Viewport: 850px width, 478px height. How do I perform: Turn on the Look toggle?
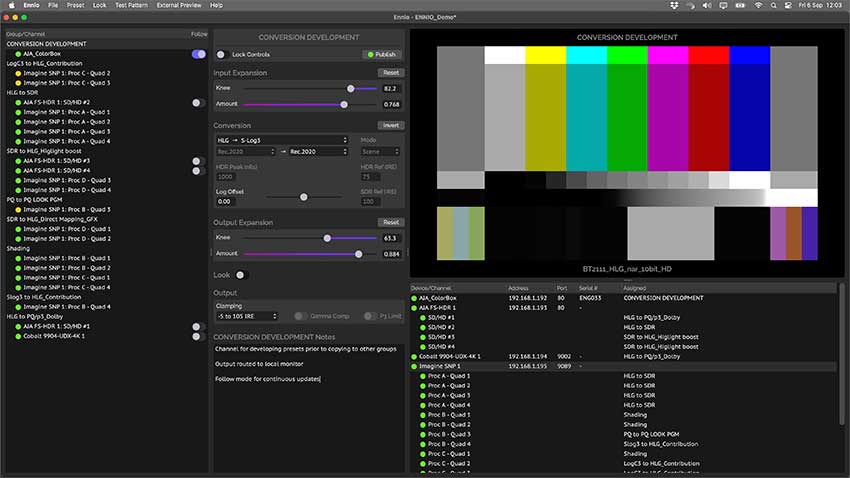[x=240, y=274]
